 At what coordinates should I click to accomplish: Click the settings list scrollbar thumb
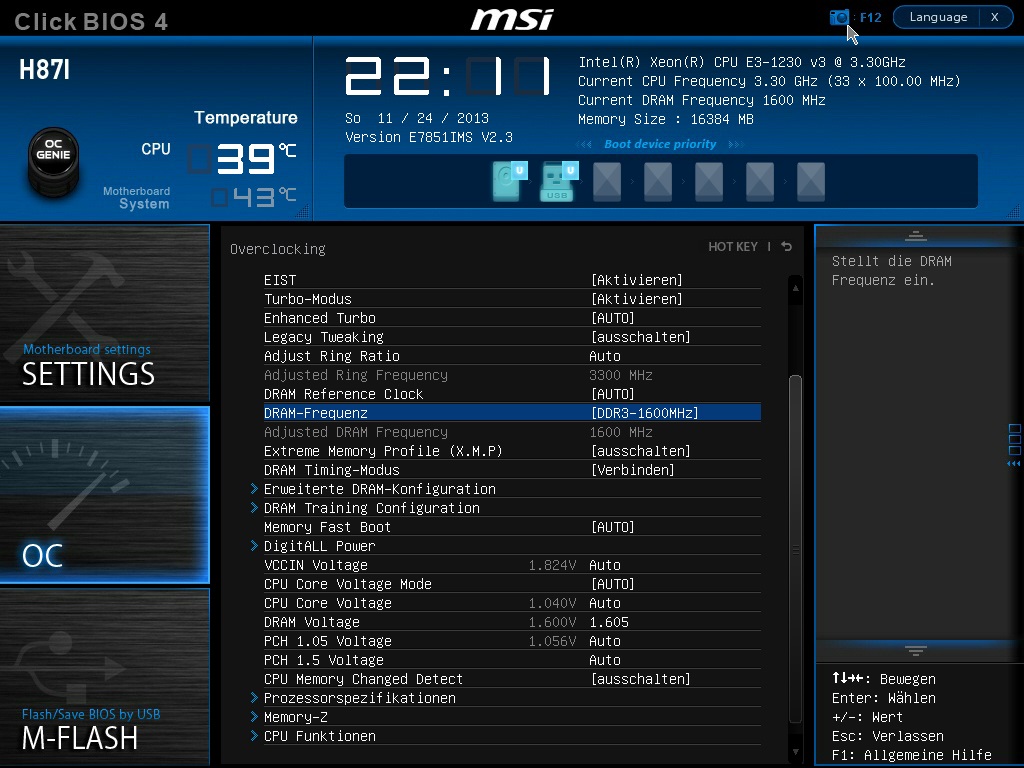point(795,547)
